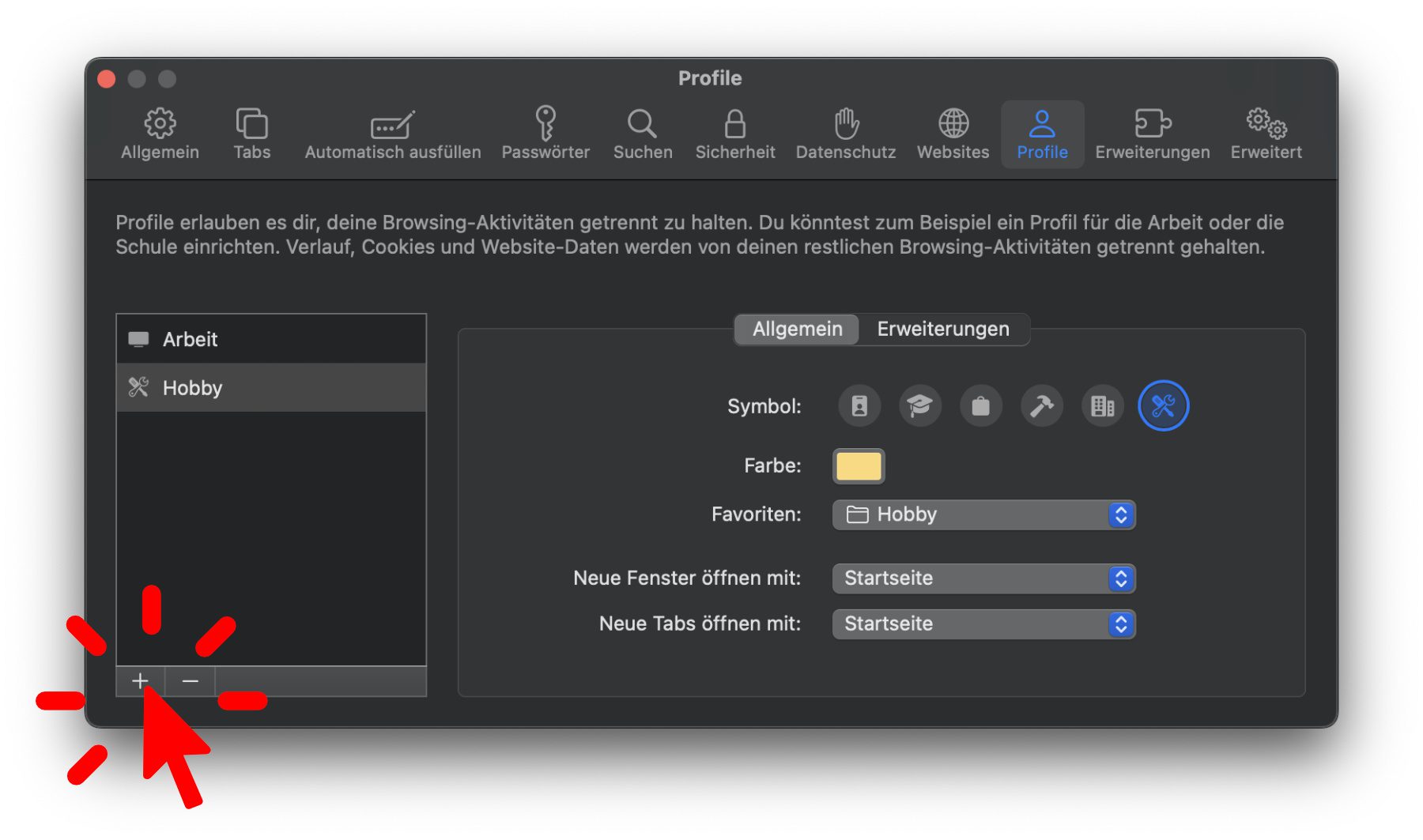
Task: Open Neue Fenster öffnen mit dropdown
Action: click(x=984, y=578)
